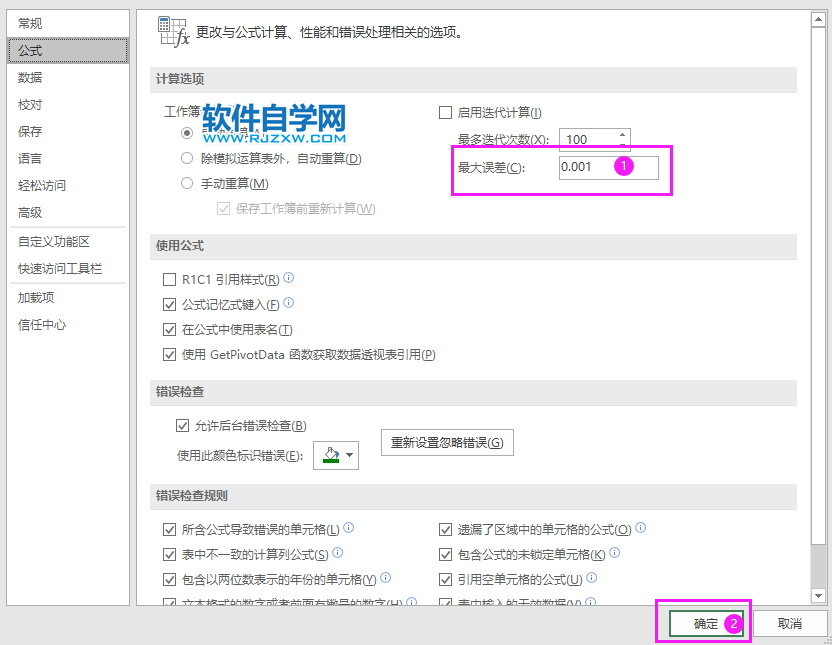Click info icon beside 引用空单元格的公式
The height and width of the screenshot is (645, 832).
click(592, 578)
